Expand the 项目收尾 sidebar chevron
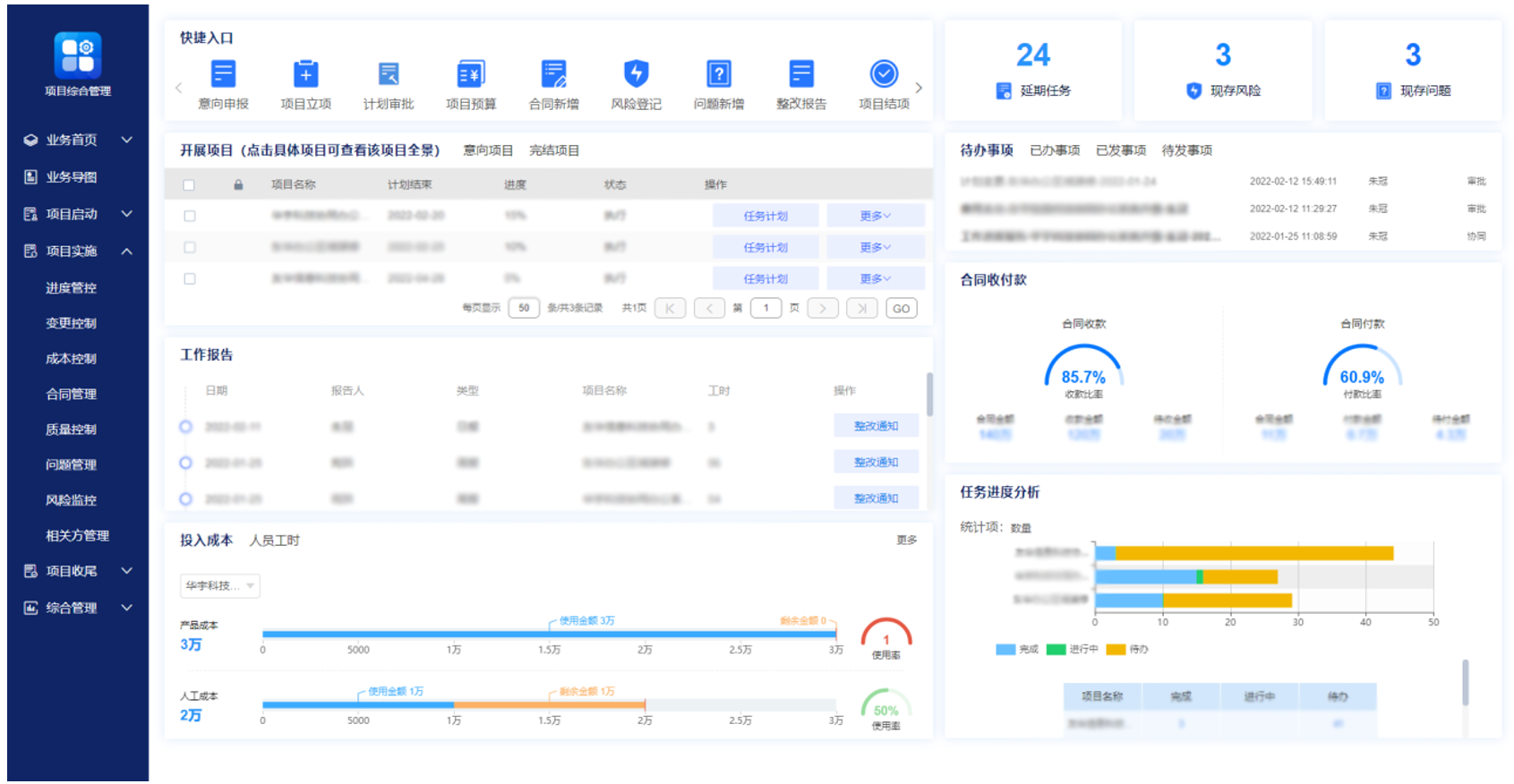Viewport: 1514px width, 784px height. pyautogui.click(x=127, y=571)
